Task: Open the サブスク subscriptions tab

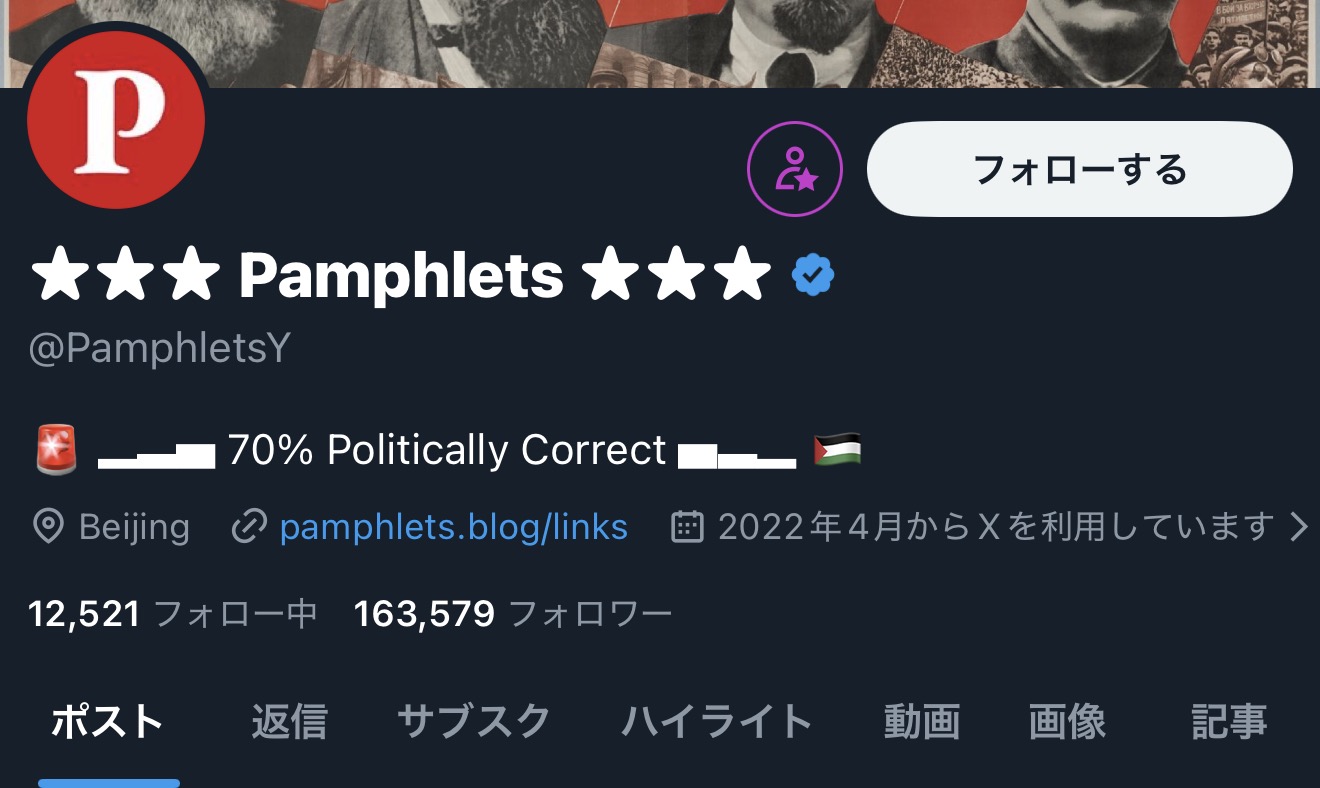Action: 474,721
